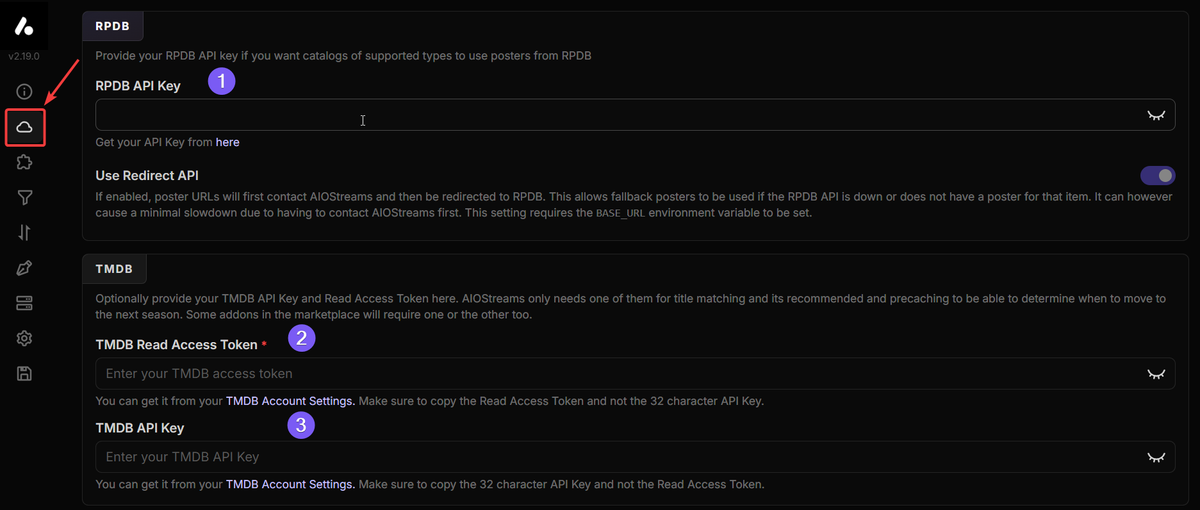Toggle the Use Redirect API switch

1157,176
